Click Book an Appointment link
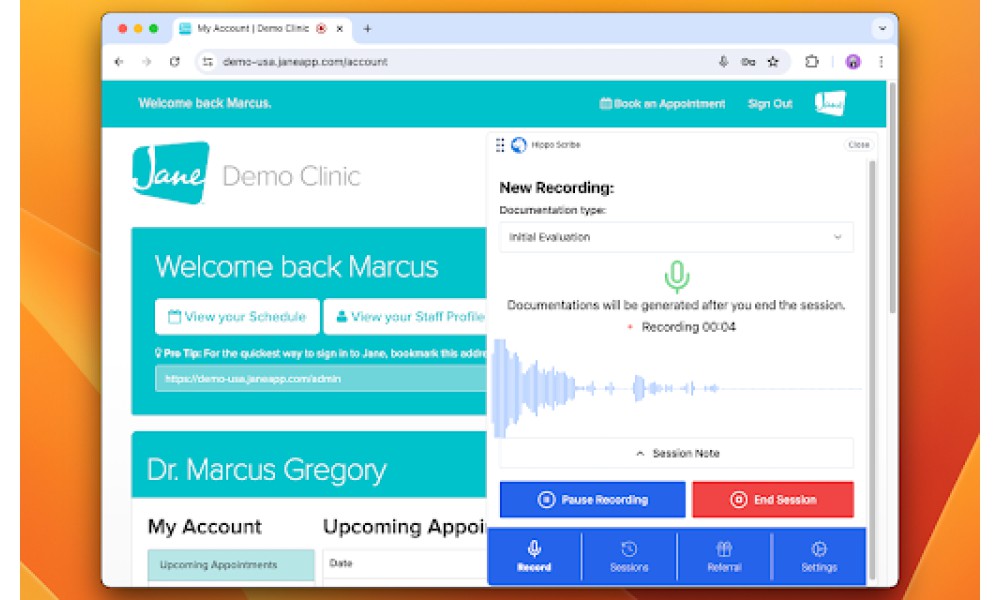The width and height of the screenshot is (1000, 600). pyautogui.click(x=663, y=104)
